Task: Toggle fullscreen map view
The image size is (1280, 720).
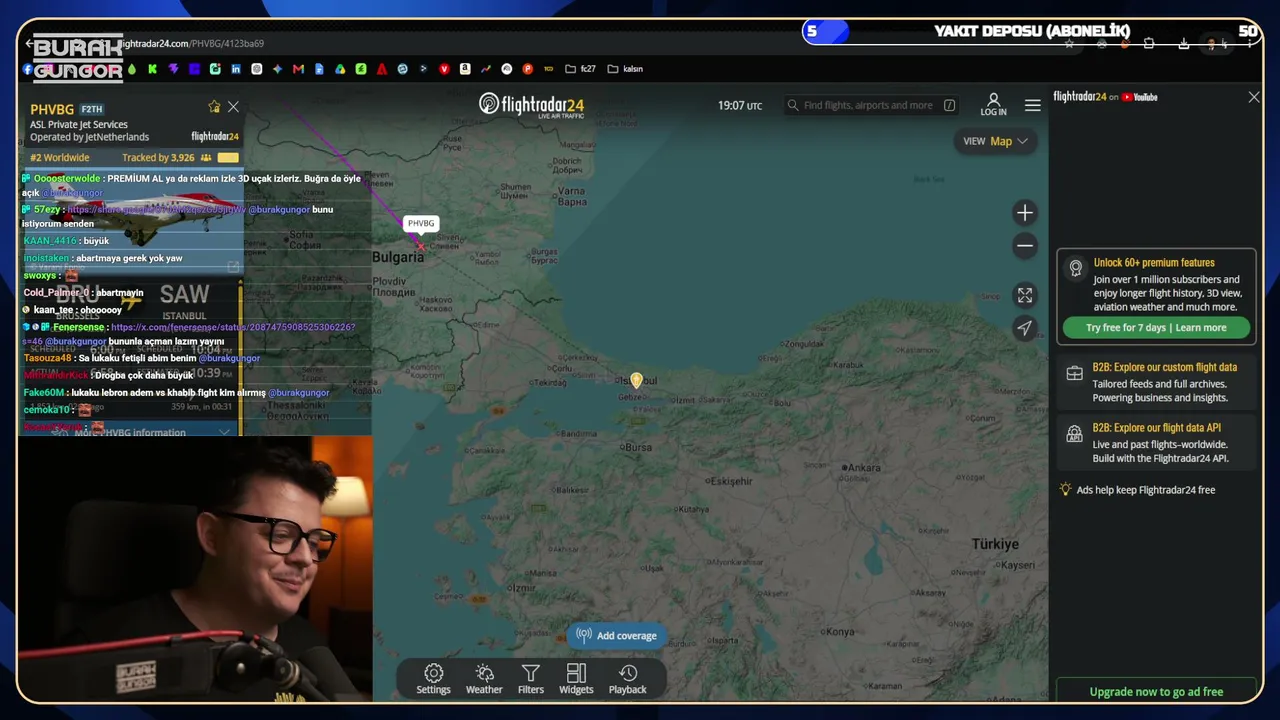Action: [x=1025, y=295]
